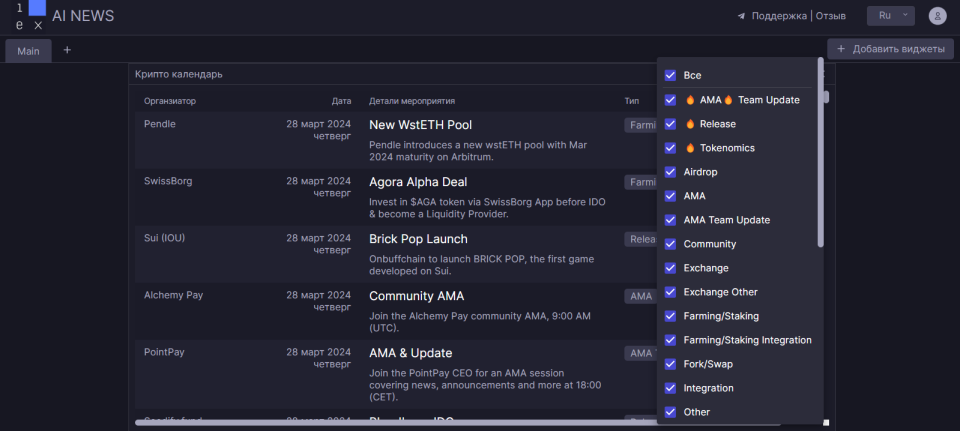Open the Отзыв link
Viewport: 960px width, 431px height.
coord(831,16)
